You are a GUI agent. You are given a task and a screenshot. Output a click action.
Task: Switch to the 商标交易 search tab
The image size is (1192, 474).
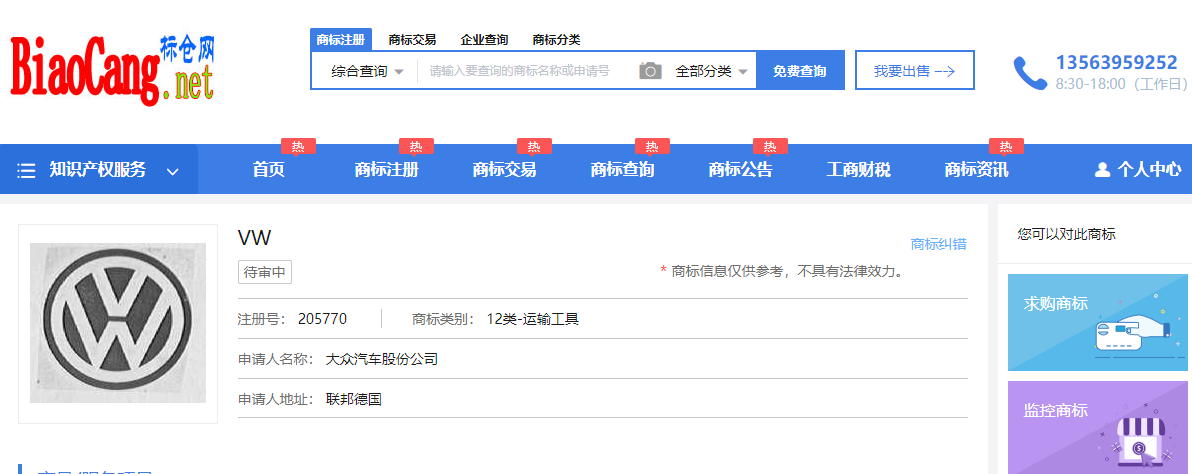tap(412, 40)
